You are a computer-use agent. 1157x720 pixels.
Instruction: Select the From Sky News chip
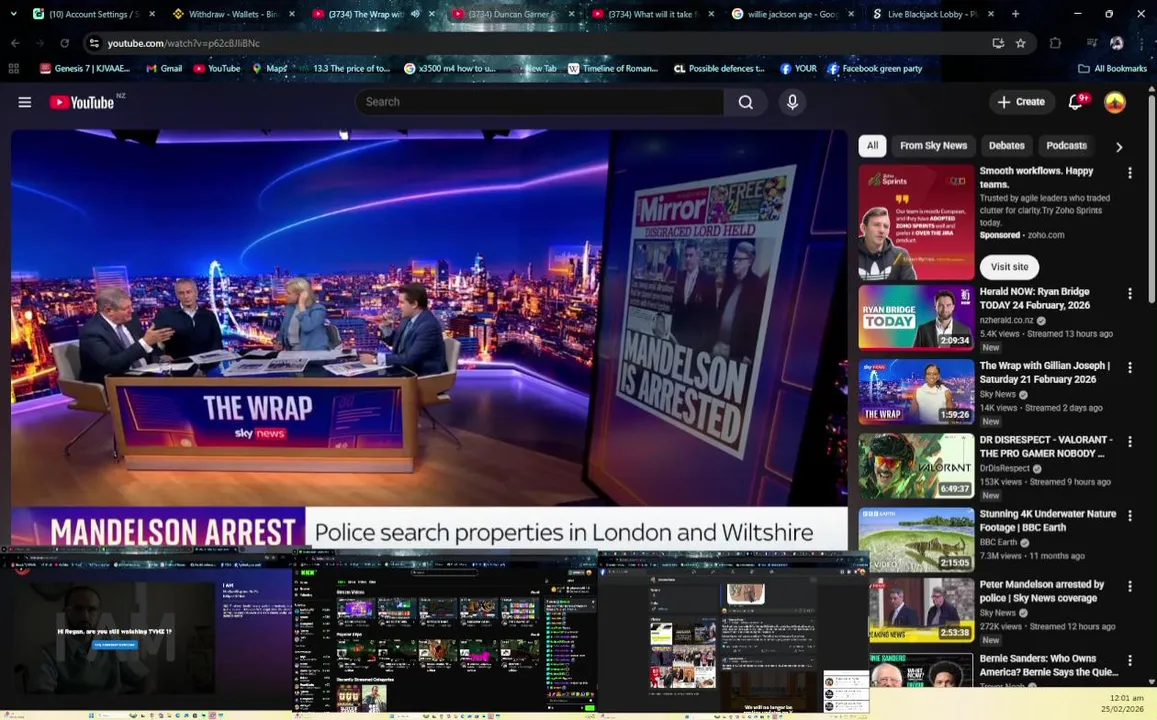pyautogui.click(x=933, y=146)
